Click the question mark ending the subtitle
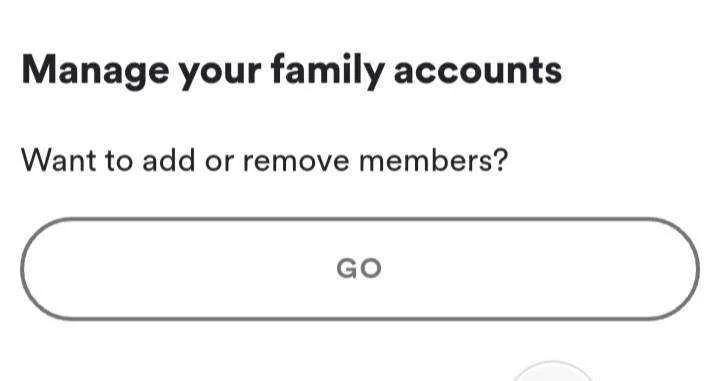The width and height of the screenshot is (720, 381). pyautogui.click(x=501, y=160)
